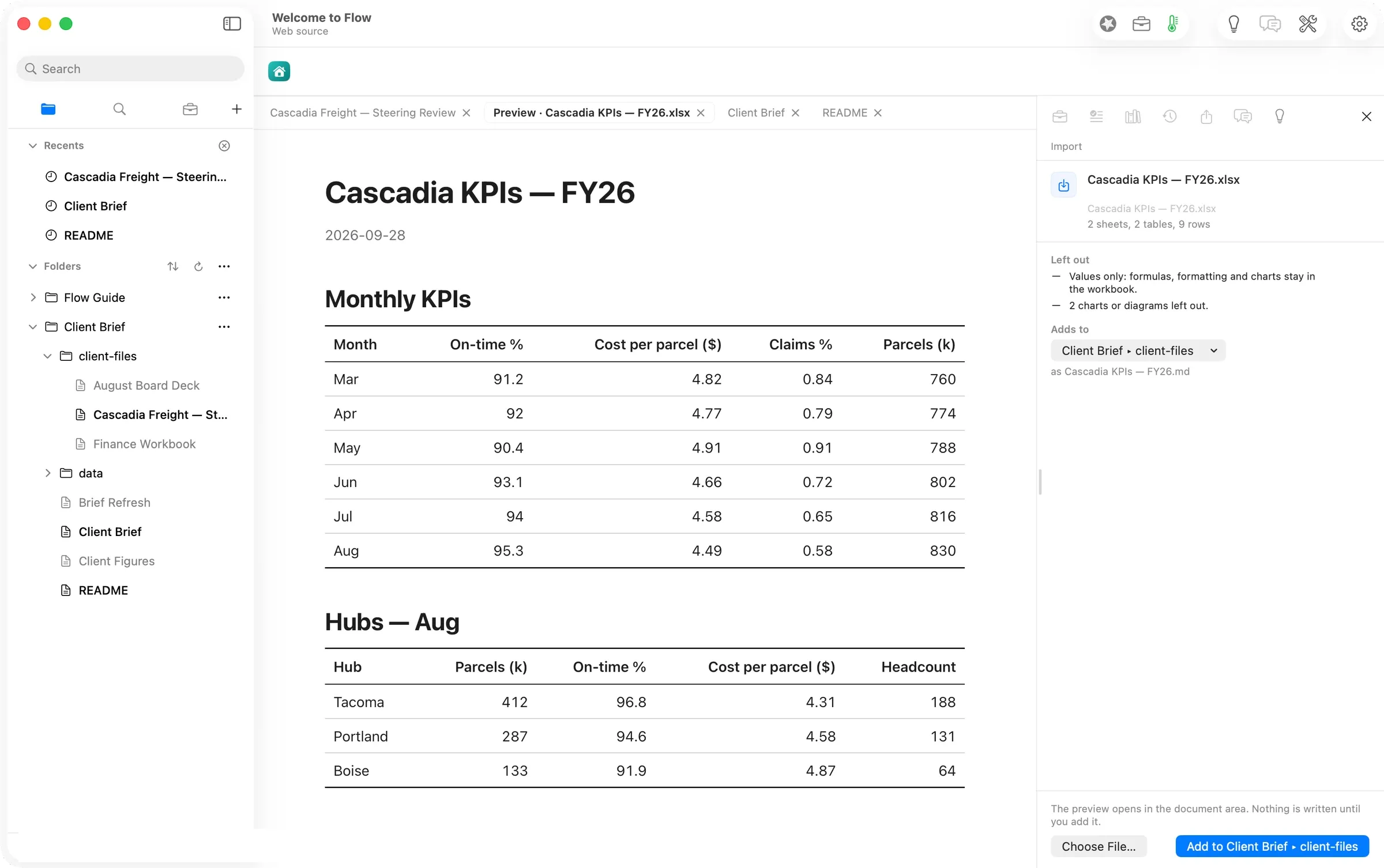
Task: Expand the data folder
Action: click(x=47, y=473)
